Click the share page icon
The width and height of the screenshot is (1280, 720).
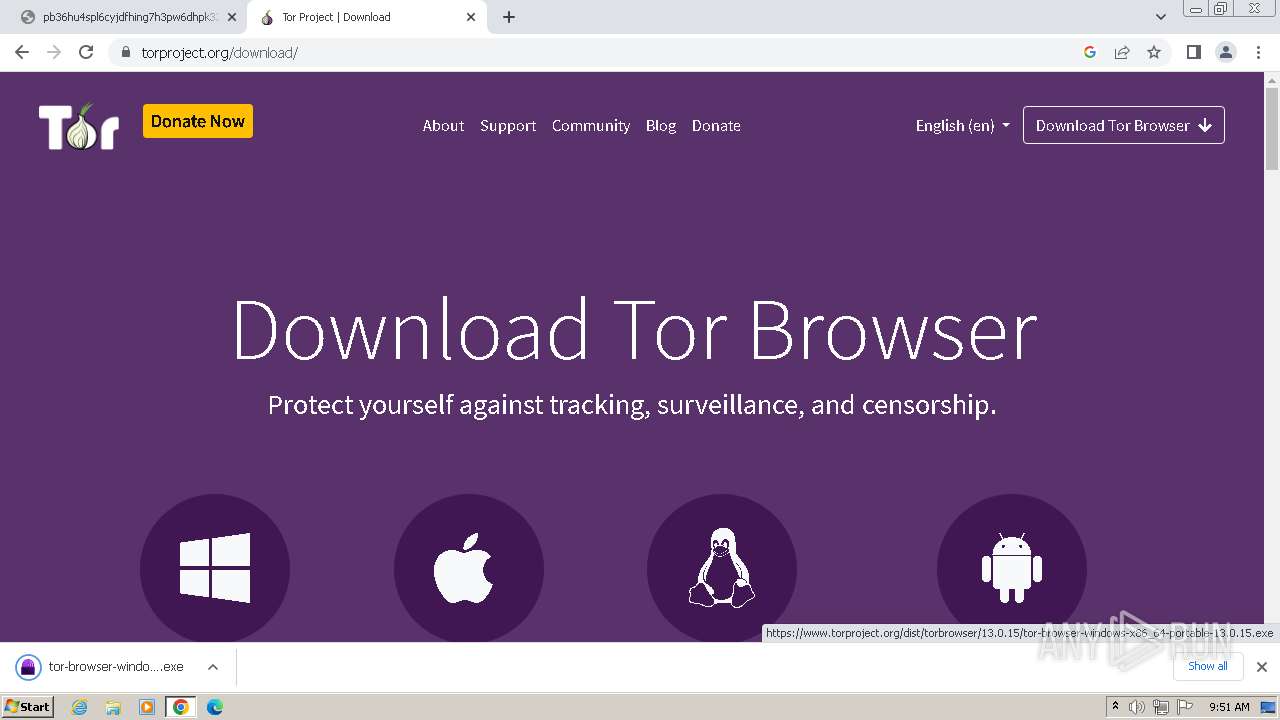[1122, 52]
